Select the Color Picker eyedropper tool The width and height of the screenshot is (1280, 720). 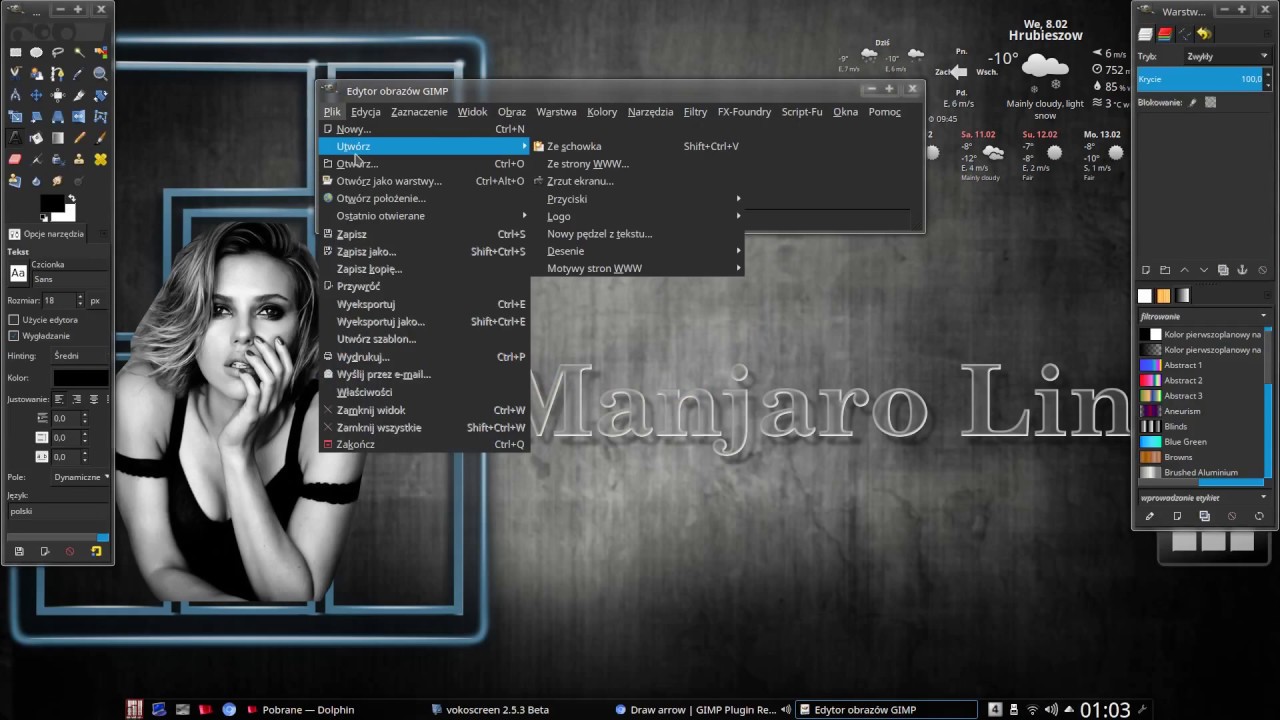click(79, 73)
